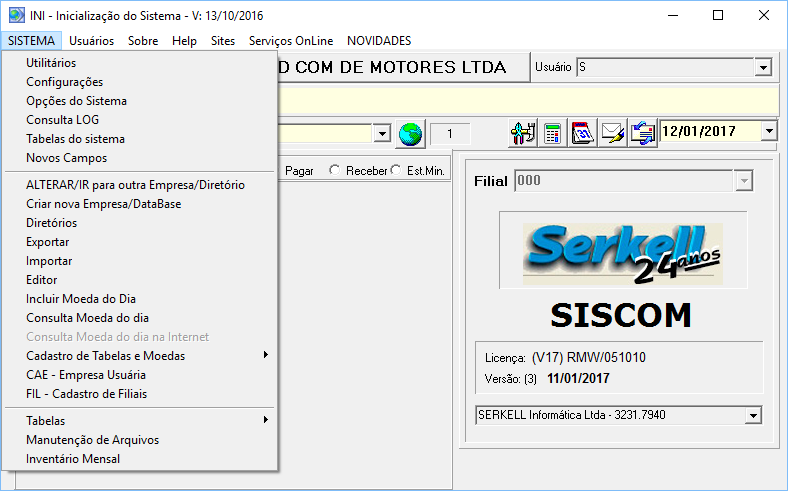
Task: Open the Sites menu
Action: coord(223,41)
